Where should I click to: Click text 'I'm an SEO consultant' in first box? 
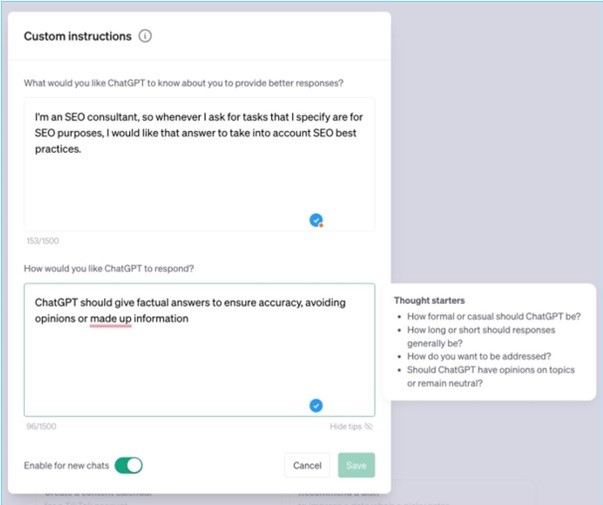click(x=87, y=117)
